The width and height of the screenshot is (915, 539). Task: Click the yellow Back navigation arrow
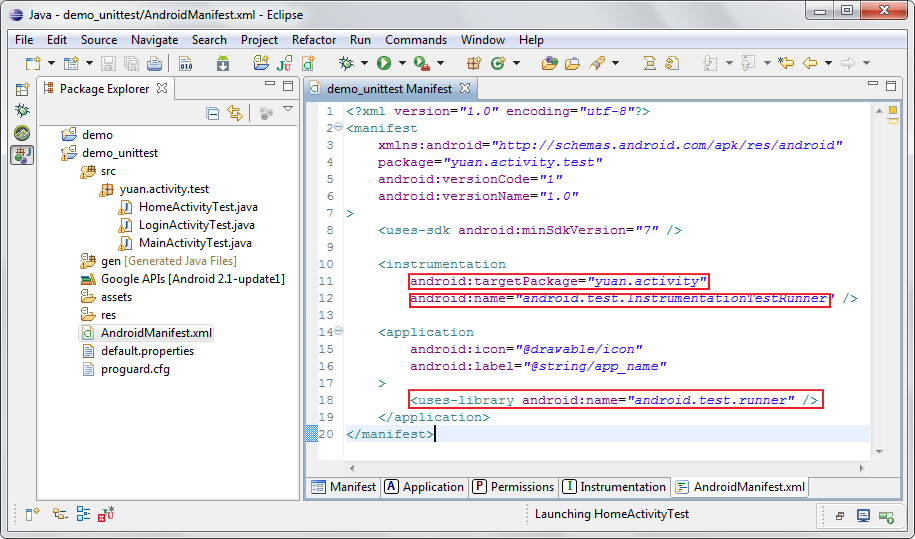pyautogui.click(x=810, y=63)
